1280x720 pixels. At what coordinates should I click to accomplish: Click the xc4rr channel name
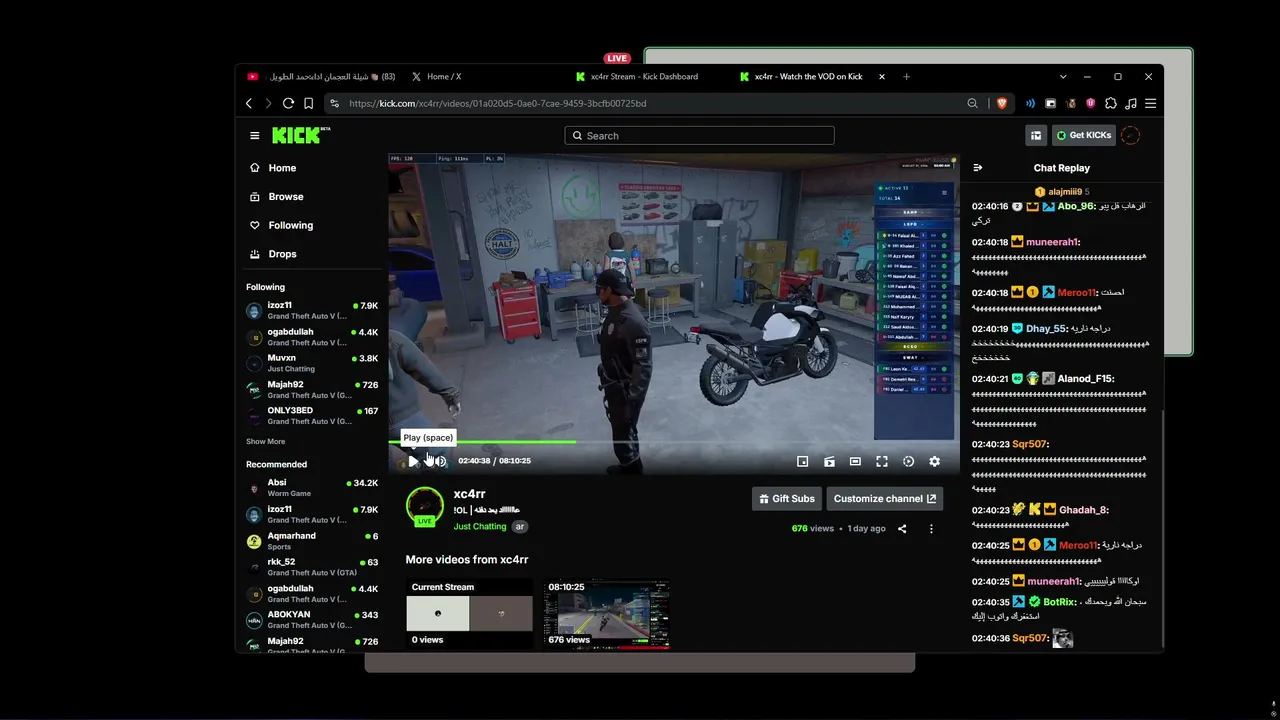(x=470, y=494)
